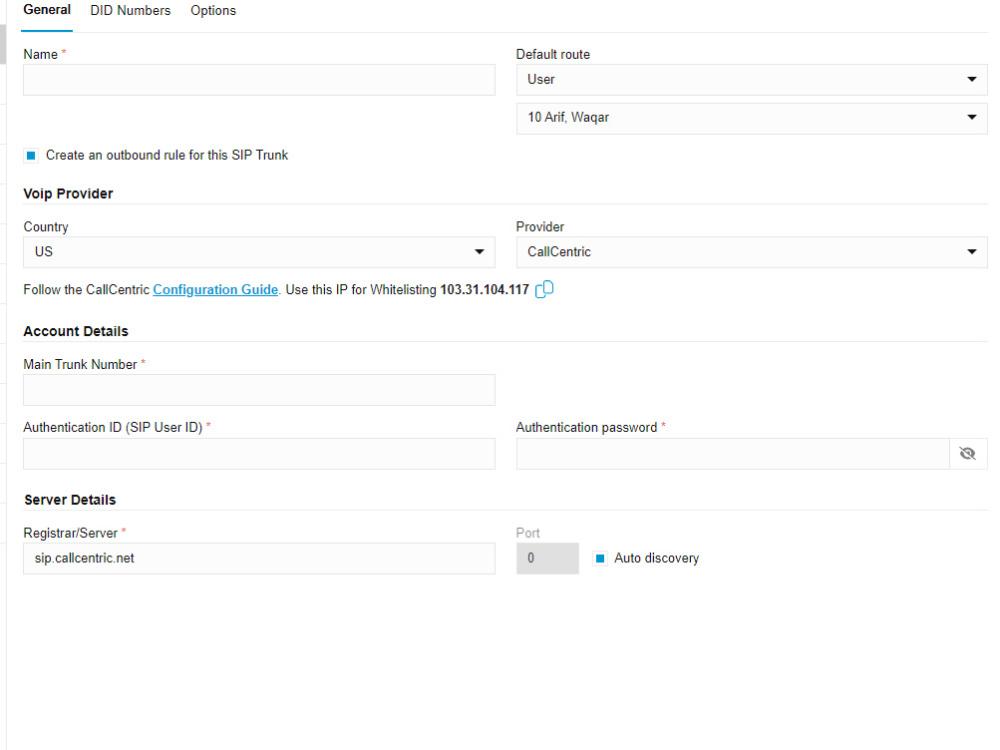
Task: Click the IP text 103.31.104.117
Action: (485, 290)
